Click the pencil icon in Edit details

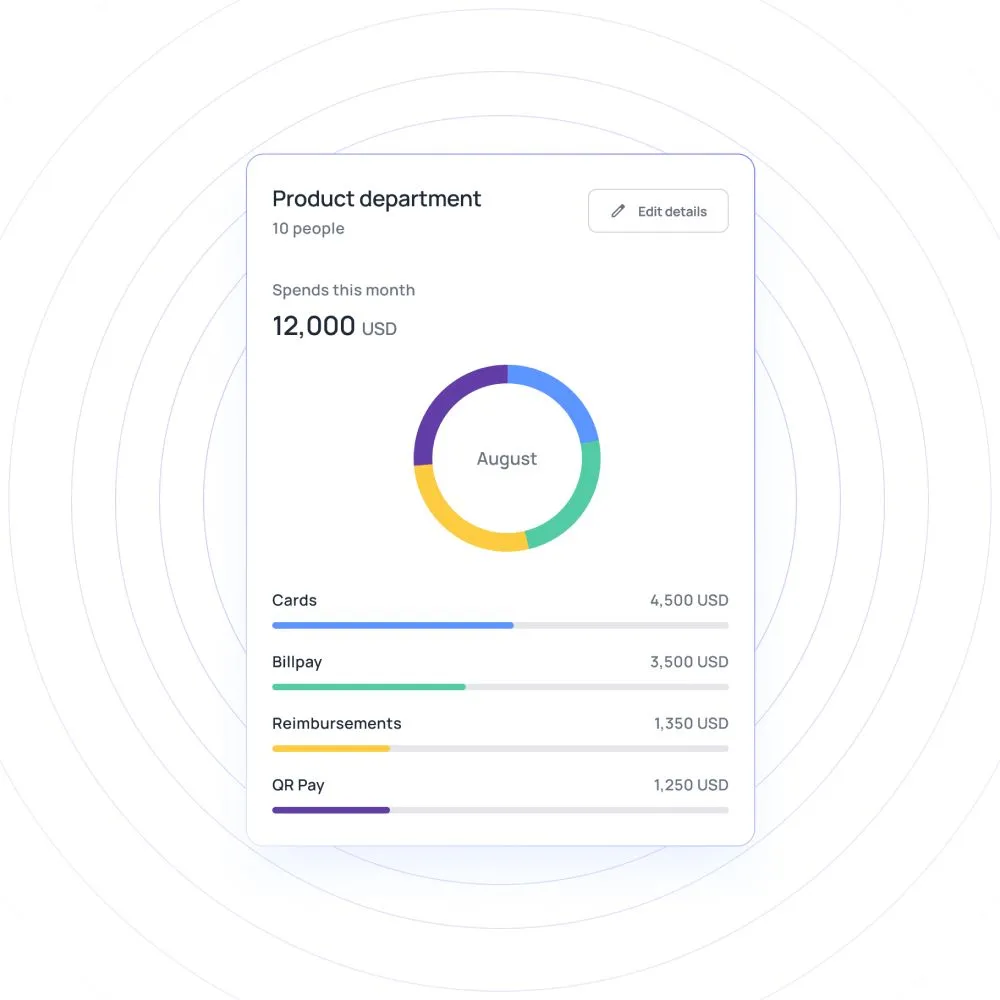point(618,211)
